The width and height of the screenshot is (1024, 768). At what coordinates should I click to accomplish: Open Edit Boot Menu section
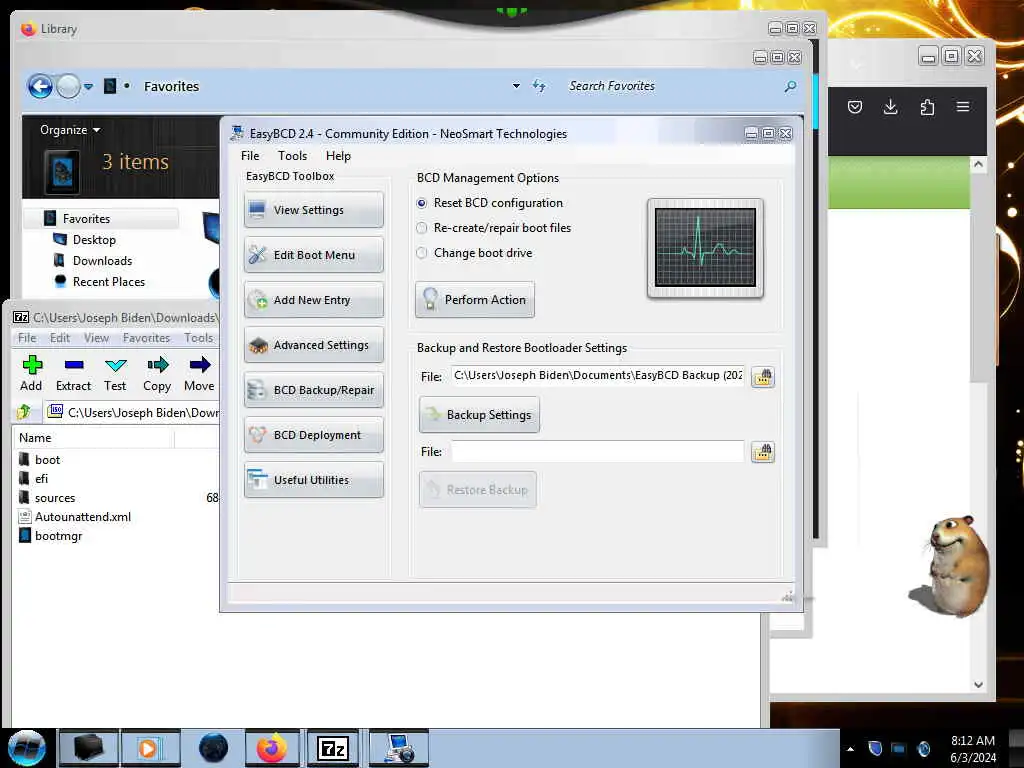(x=313, y=255)
